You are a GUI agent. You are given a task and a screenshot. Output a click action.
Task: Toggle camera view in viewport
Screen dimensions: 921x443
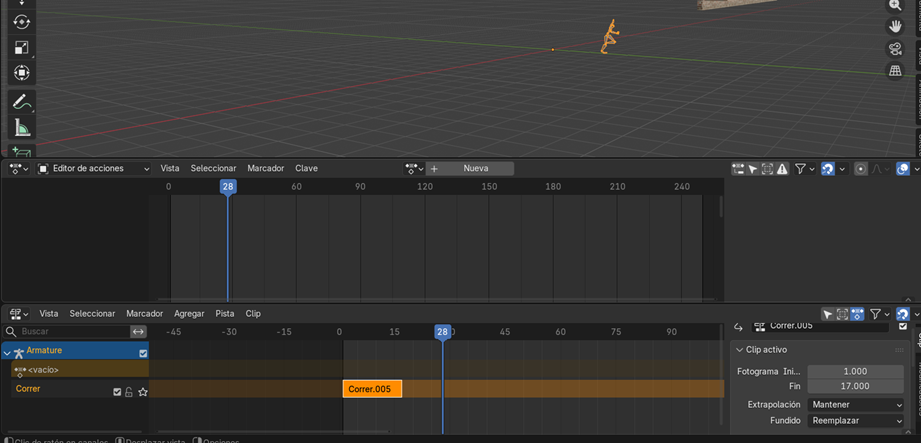tap(895, 49)
